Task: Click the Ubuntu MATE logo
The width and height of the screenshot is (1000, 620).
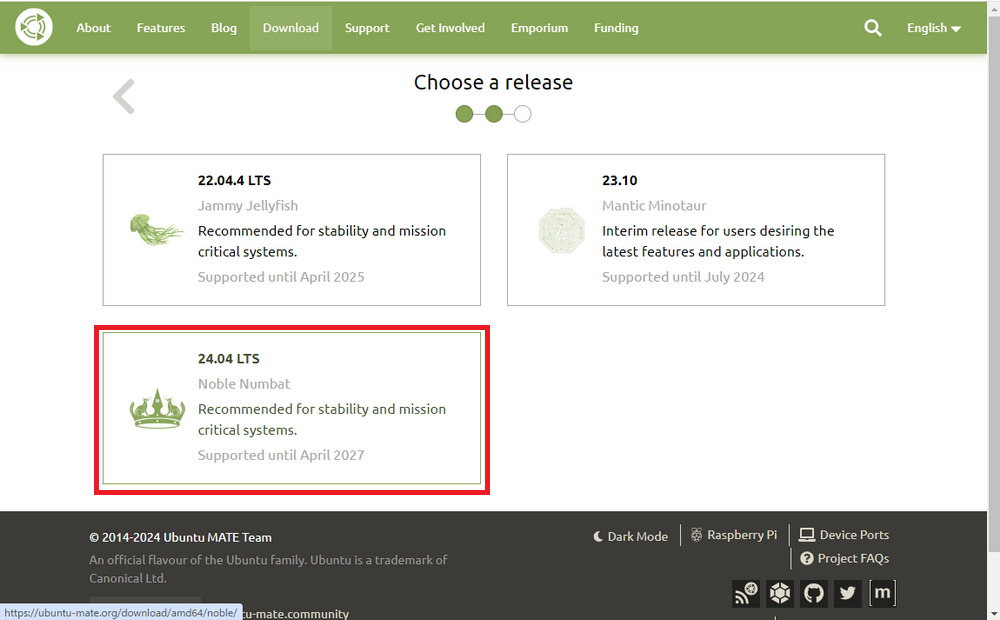Action: 33,27
